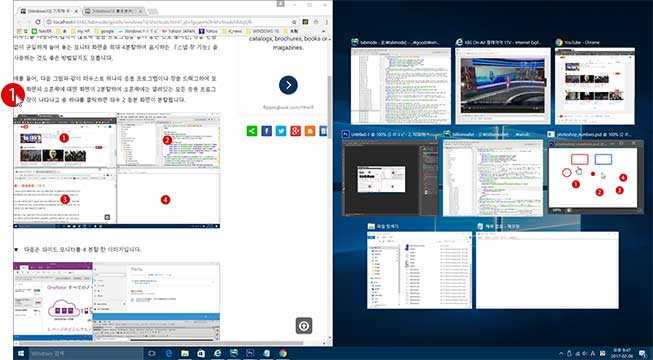Image resolution: width=653 pixels, height=360 pixels.
Task: Open the Yahoo JAPAN bookmark
Action: 179,31
